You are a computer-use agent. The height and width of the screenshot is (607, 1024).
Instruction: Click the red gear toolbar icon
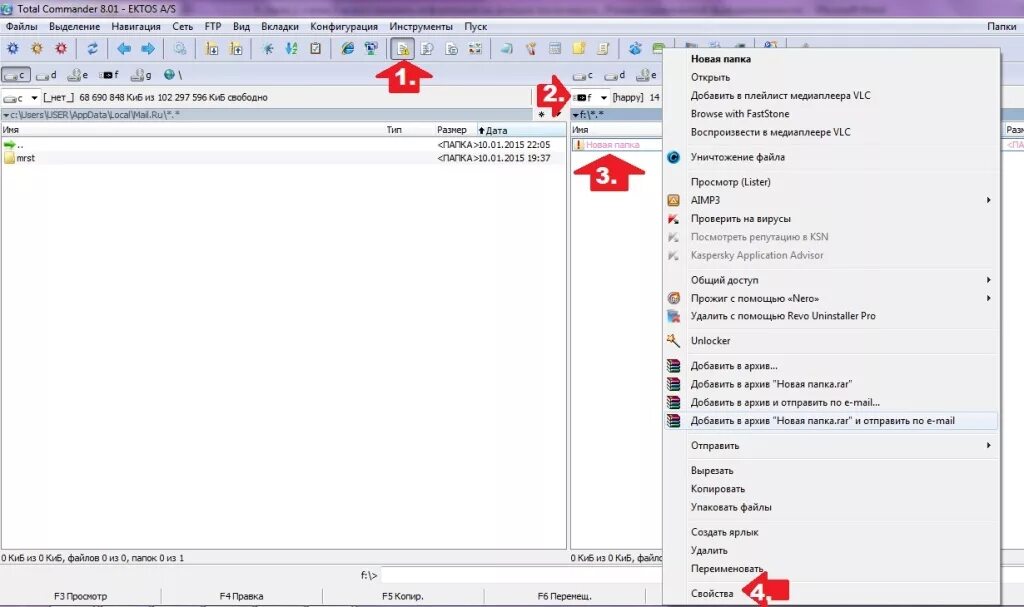click(61, 48)
